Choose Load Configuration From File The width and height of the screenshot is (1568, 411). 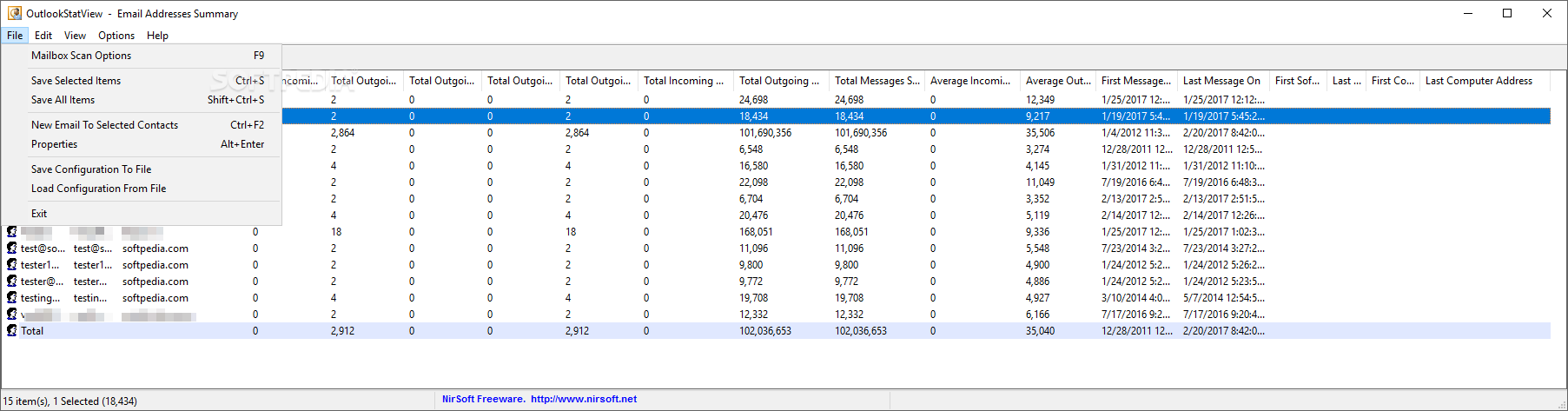pos(142,189)
